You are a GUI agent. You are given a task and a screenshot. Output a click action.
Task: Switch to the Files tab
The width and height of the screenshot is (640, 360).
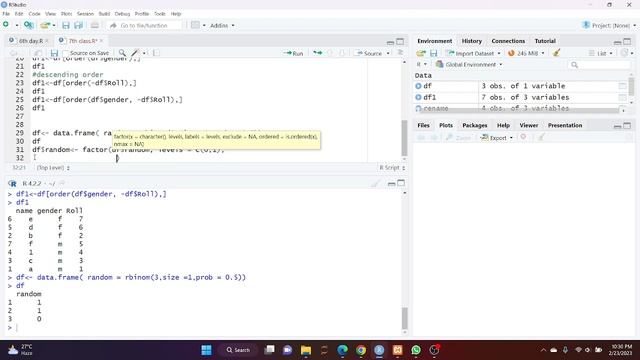coord(423,125)
